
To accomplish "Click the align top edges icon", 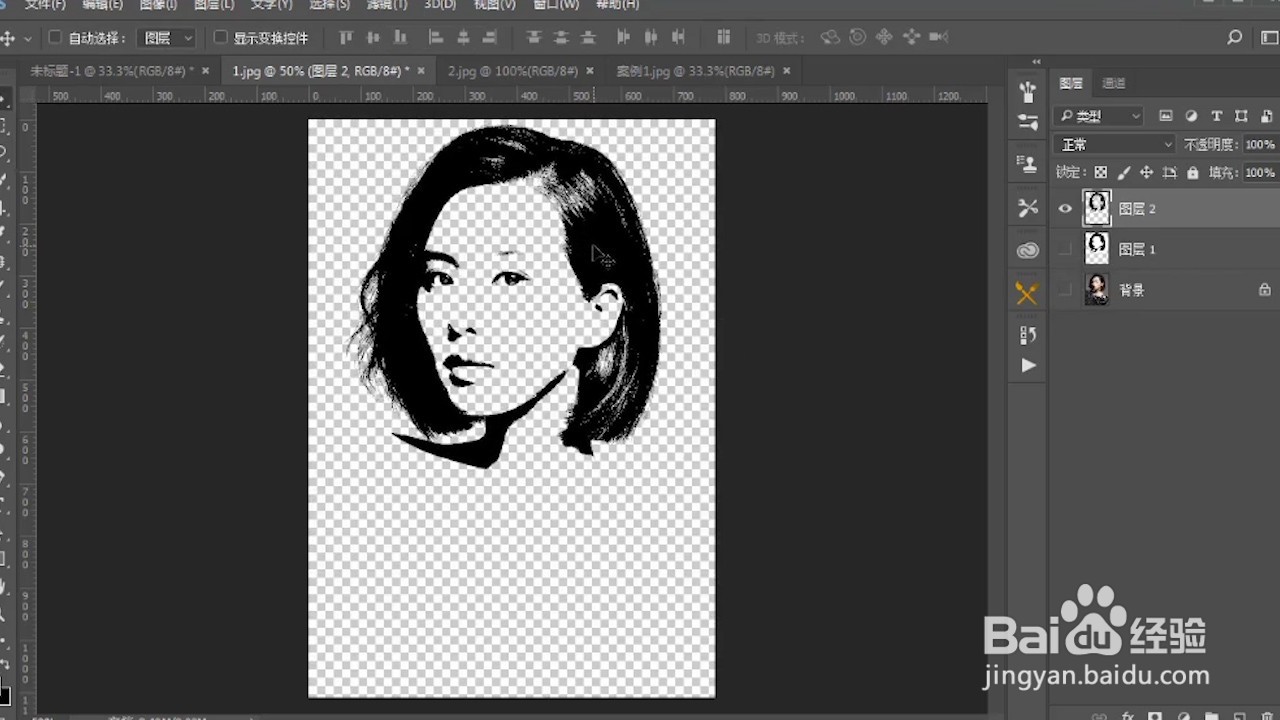I will coord(345,37).
